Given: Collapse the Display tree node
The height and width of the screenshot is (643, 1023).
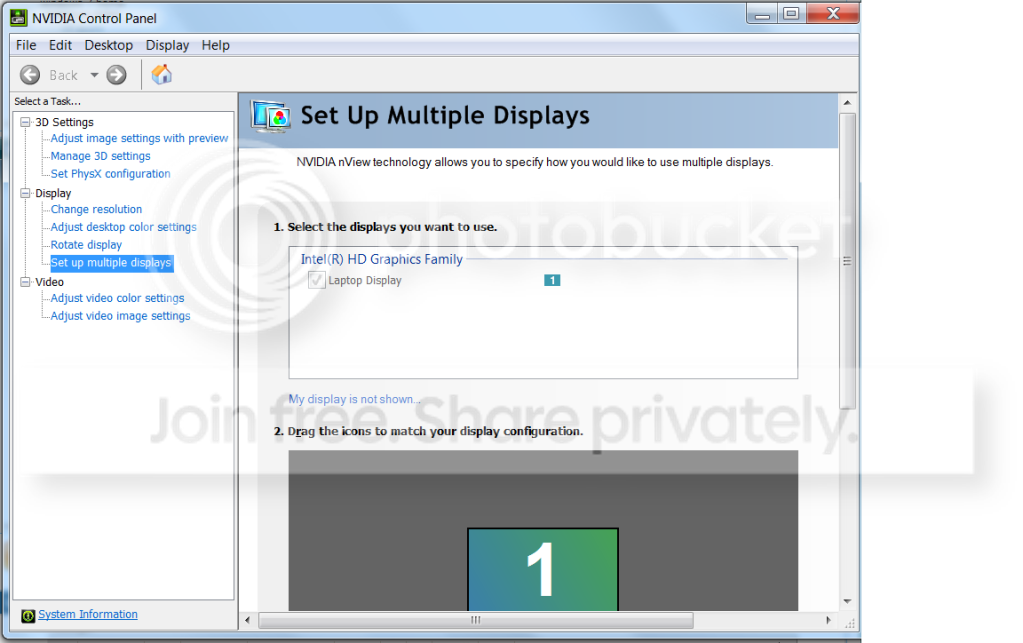Looking at the screenshot, I should point(25,193).
